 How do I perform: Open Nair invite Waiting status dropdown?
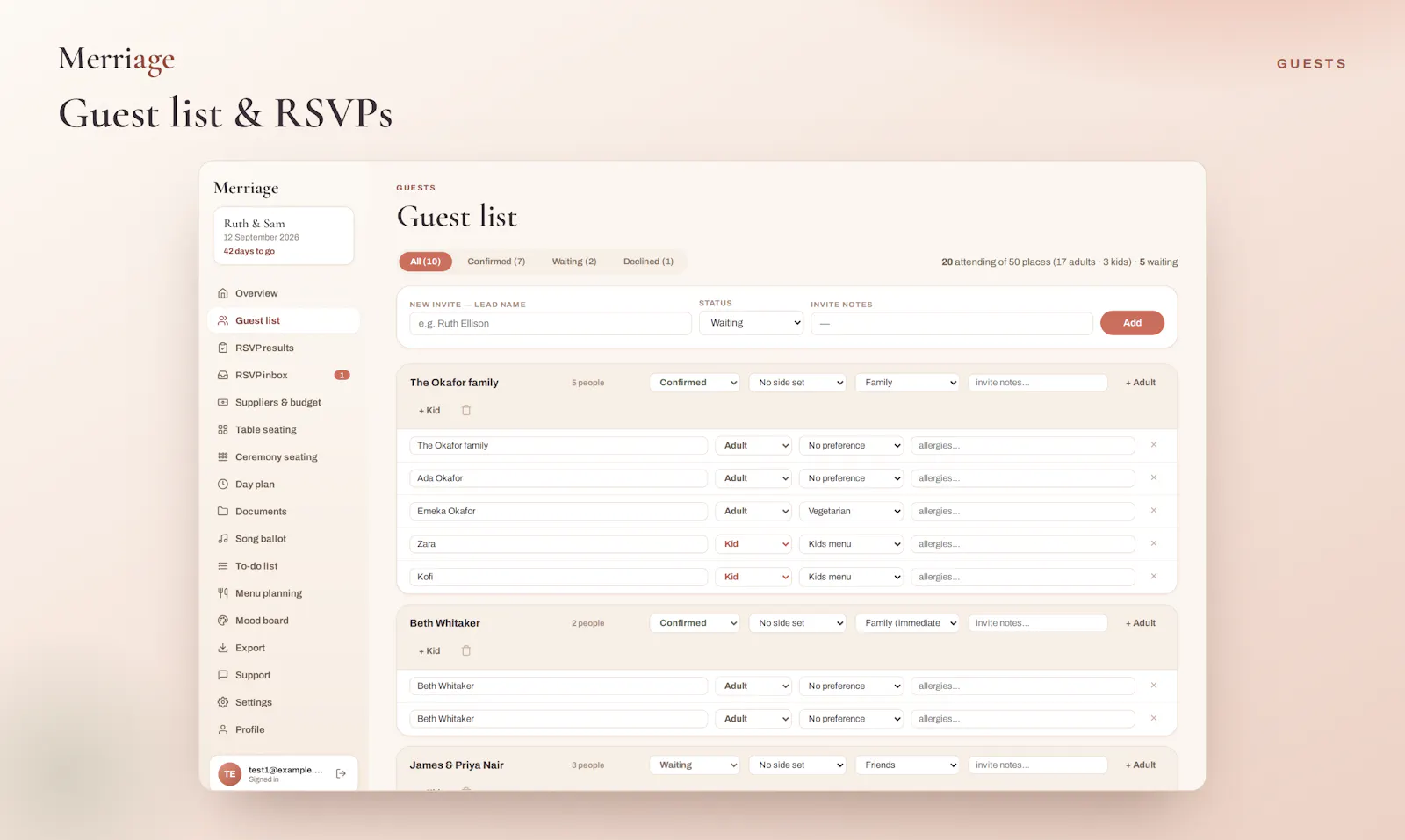tap(695, 765)
